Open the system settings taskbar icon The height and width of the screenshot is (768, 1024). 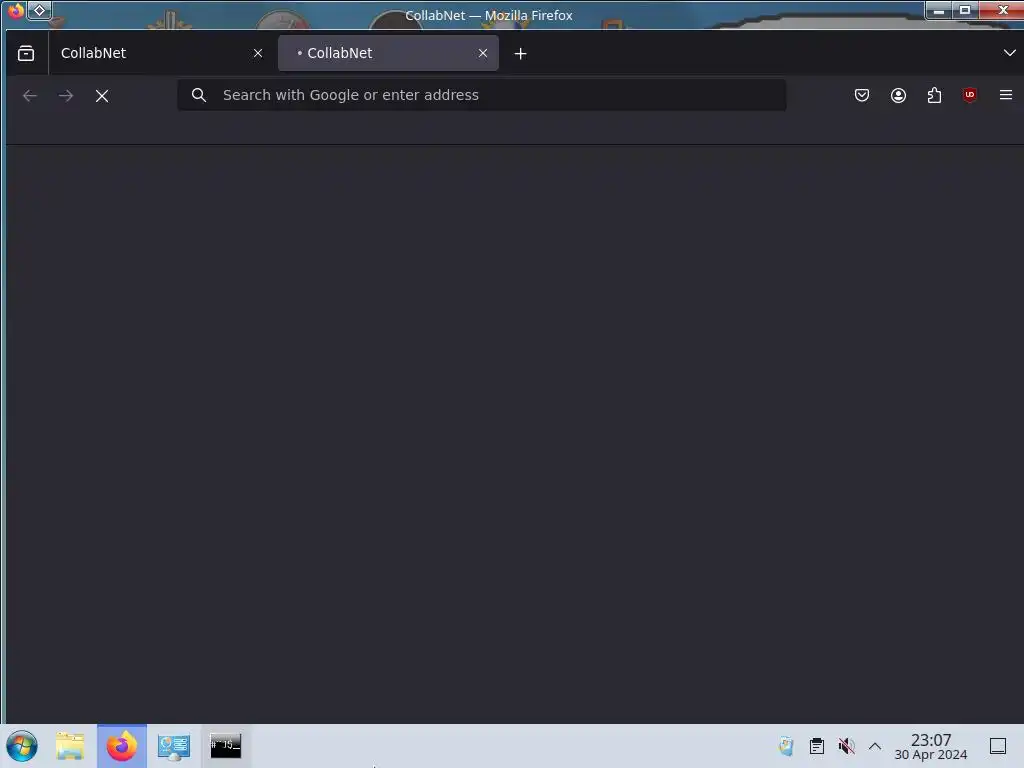click(x=174, y=746)
